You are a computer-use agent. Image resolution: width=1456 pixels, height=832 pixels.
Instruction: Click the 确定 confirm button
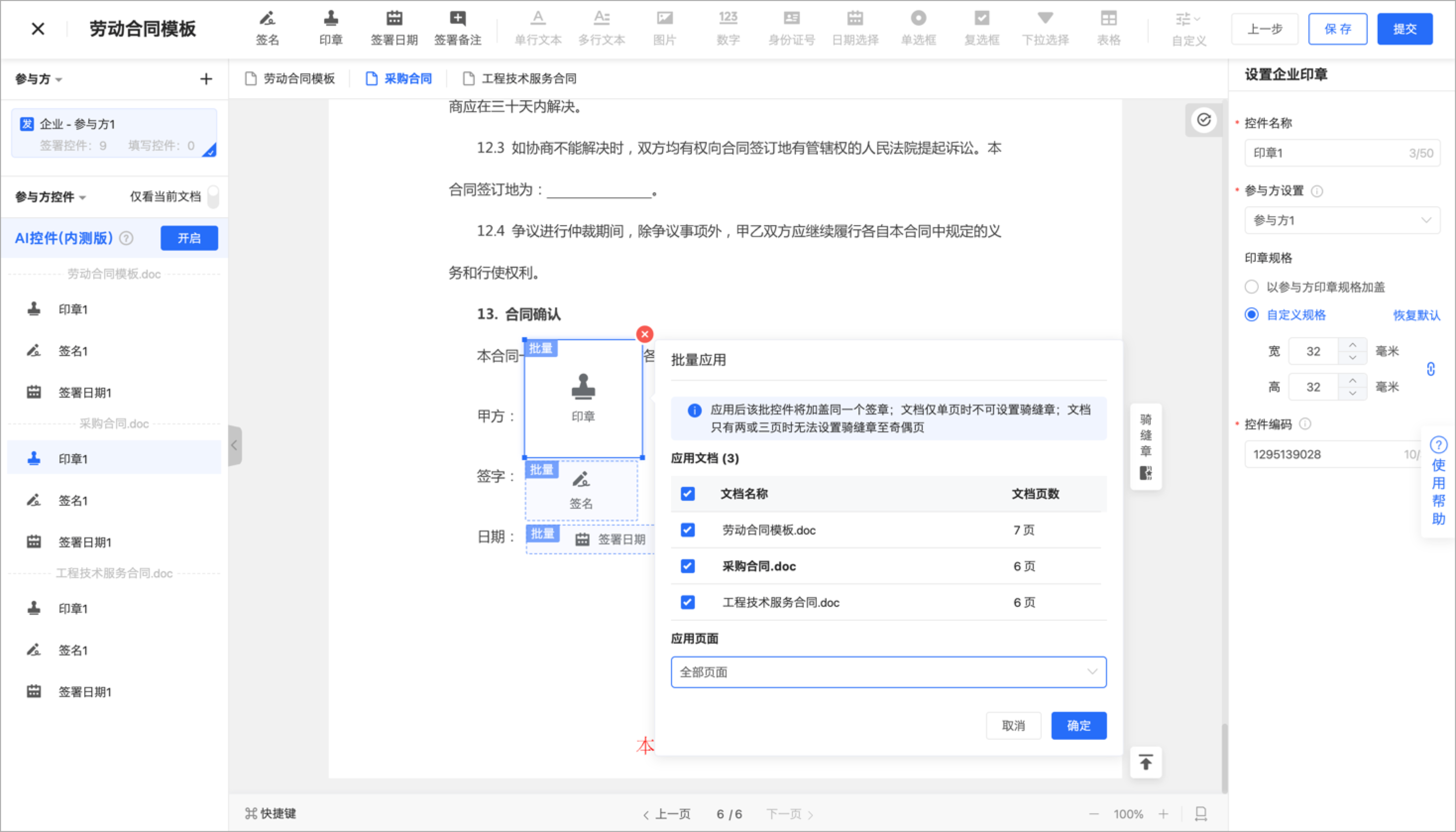pos(1078,726)
